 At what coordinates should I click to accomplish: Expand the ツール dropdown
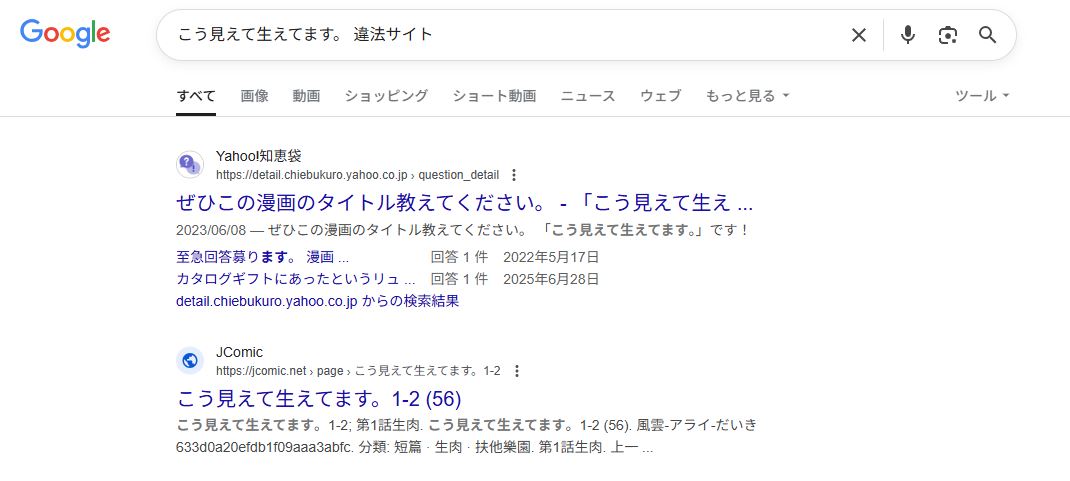click(x=982, y=96)
